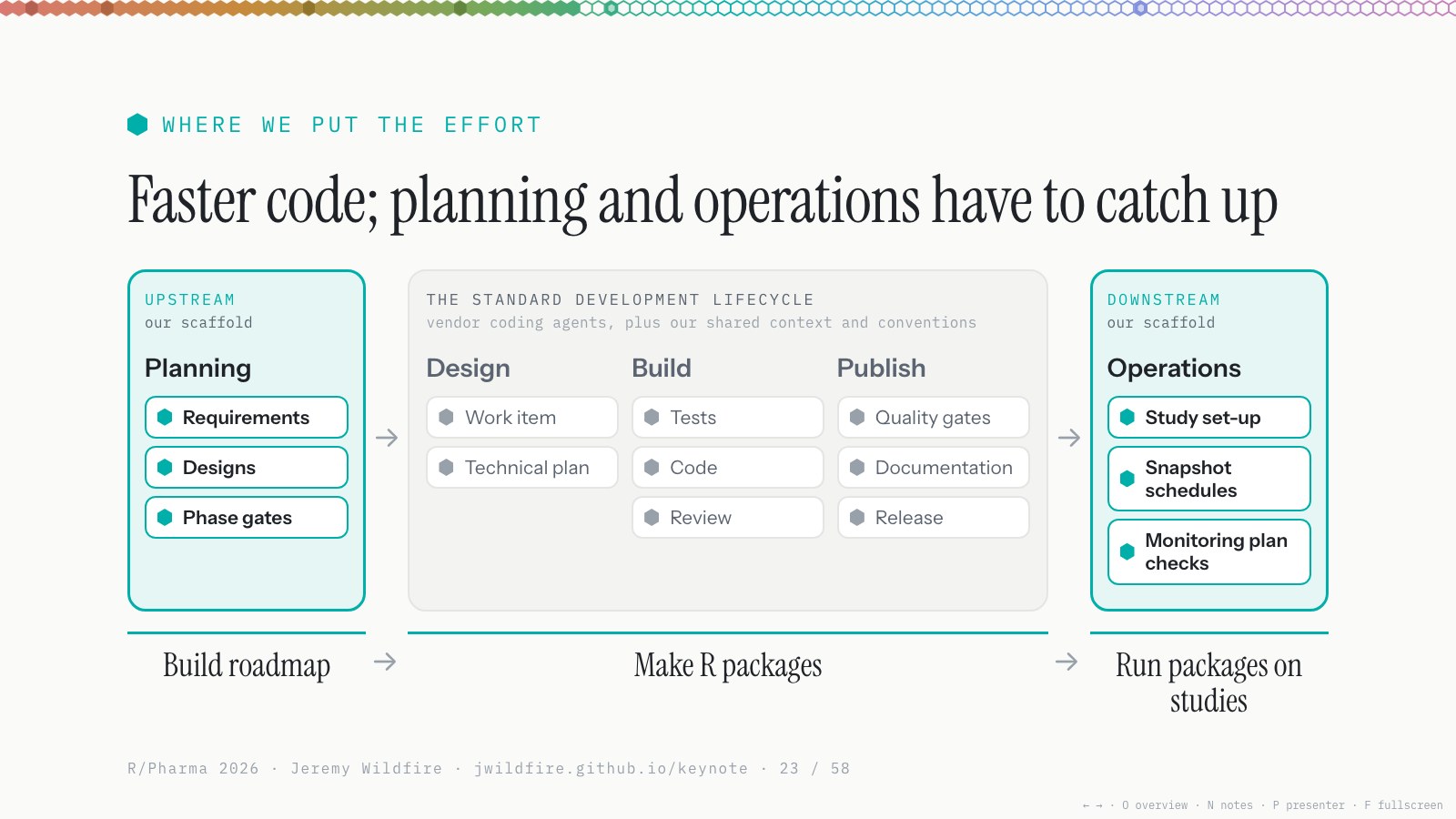This screenshot has height=819, width=1456.
Task: Click the arrow before Run packages on studies
Action: coord(1067,662)
